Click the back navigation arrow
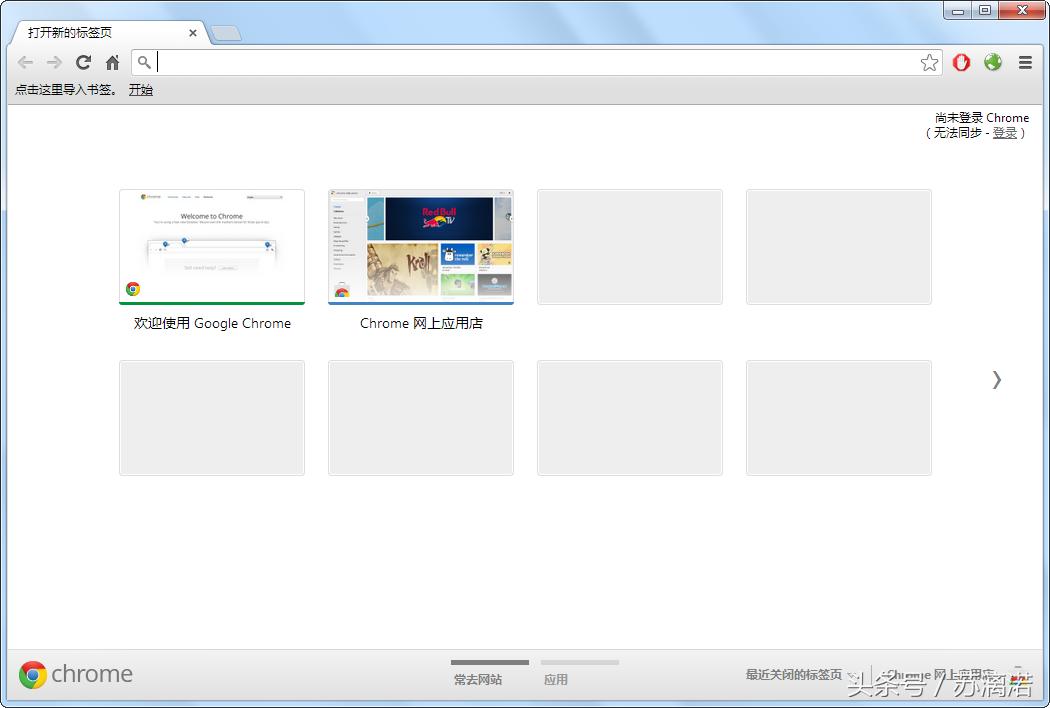This screenshot has width=1050, height=708. tap(26, 62)
